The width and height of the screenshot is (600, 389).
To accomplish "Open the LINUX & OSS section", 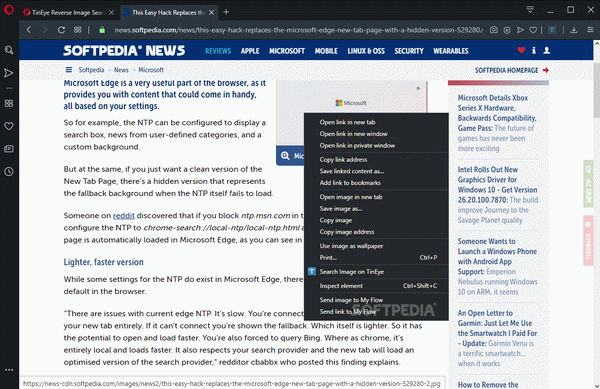I will [x=366, y=51].
